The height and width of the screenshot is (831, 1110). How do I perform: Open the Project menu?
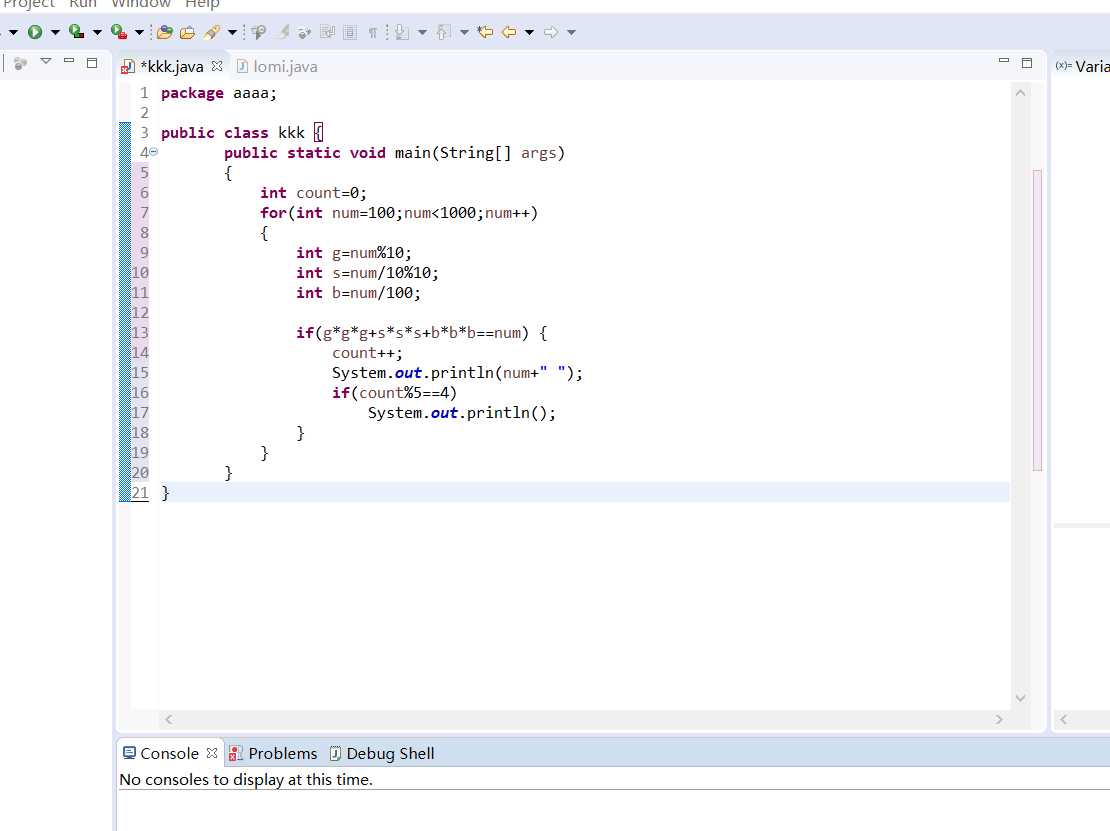pyautogui.click(x=29, y=4)
